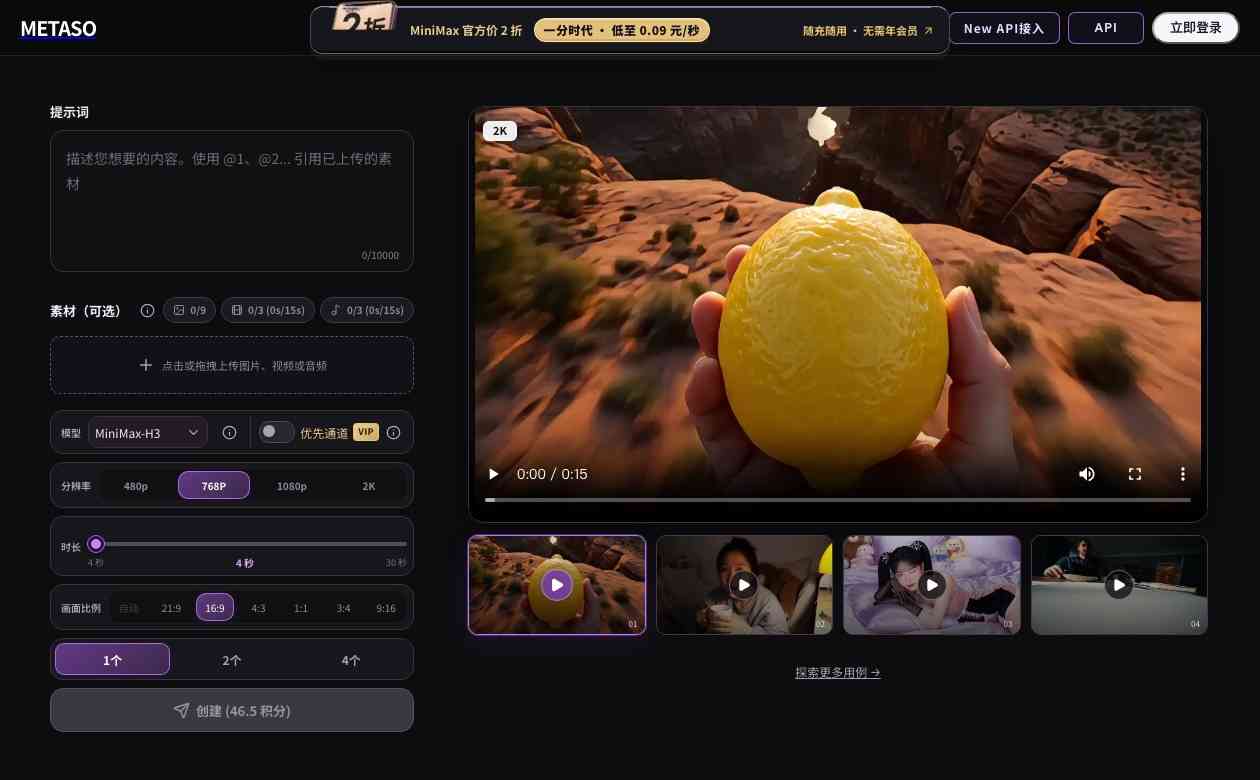Select 1080p resolution

click(292, 486)
